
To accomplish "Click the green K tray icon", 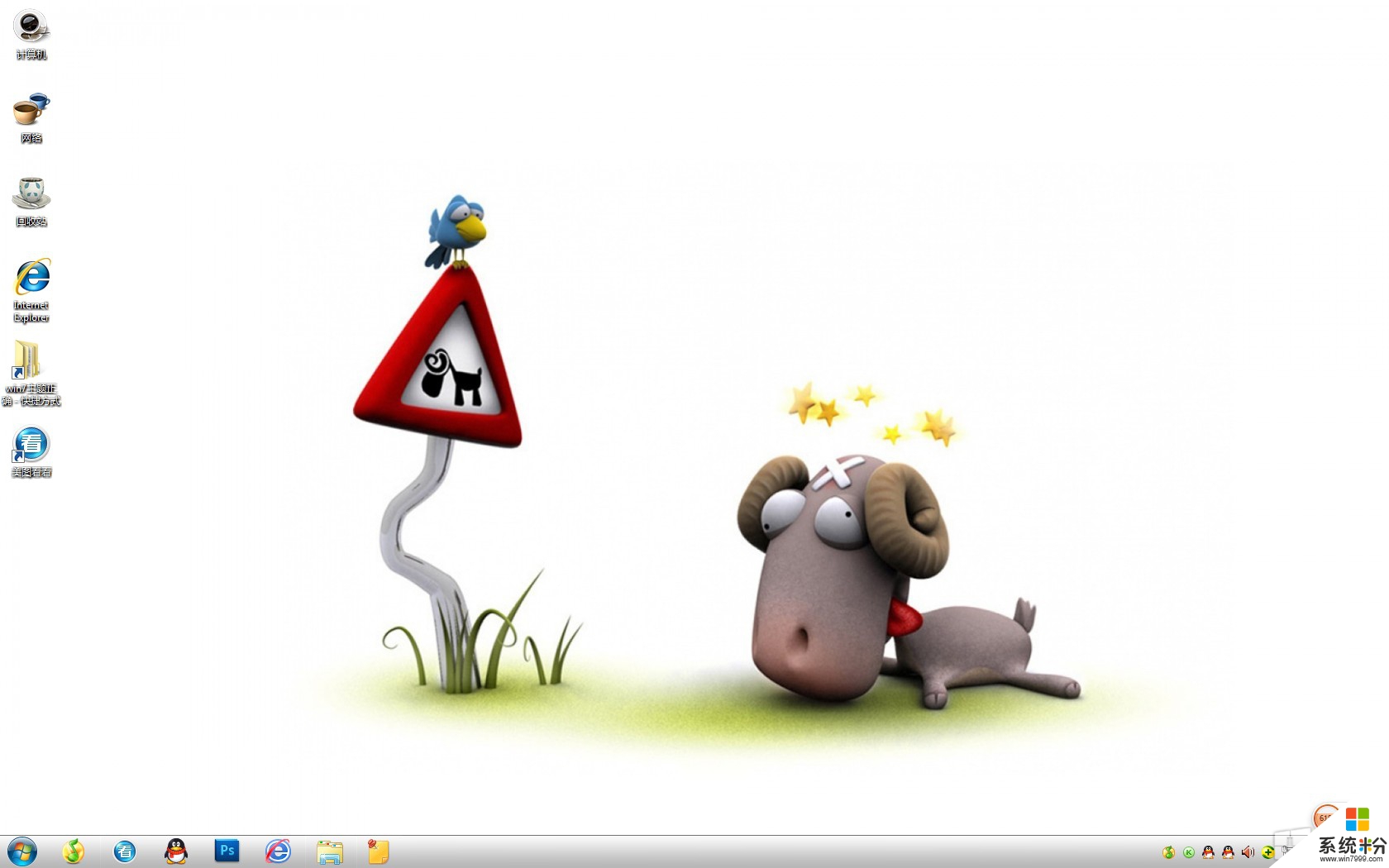I will click(1188, 852).
